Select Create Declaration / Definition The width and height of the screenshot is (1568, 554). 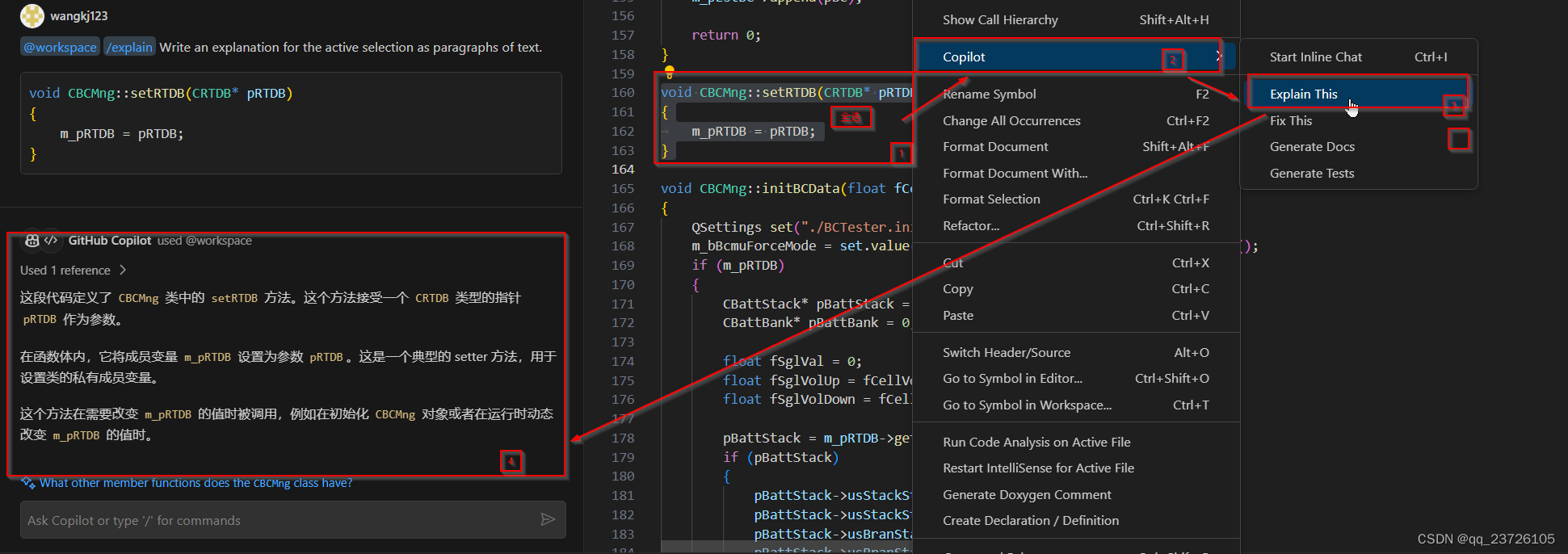pyautogui.click(x=1076, y=520)
